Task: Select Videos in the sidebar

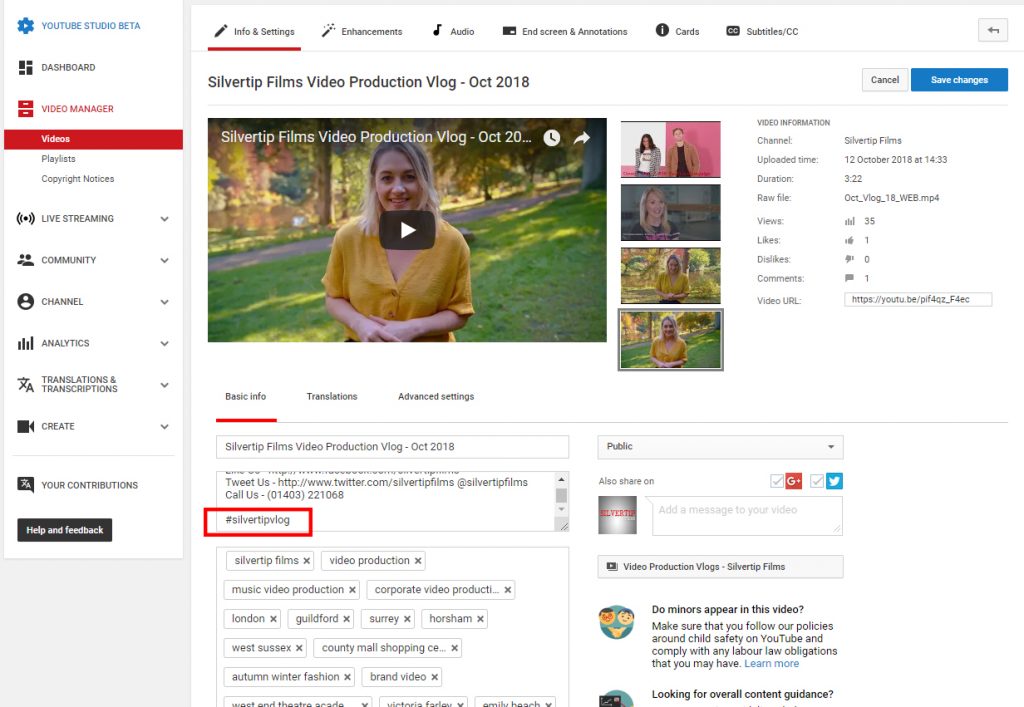Action: 93,139
